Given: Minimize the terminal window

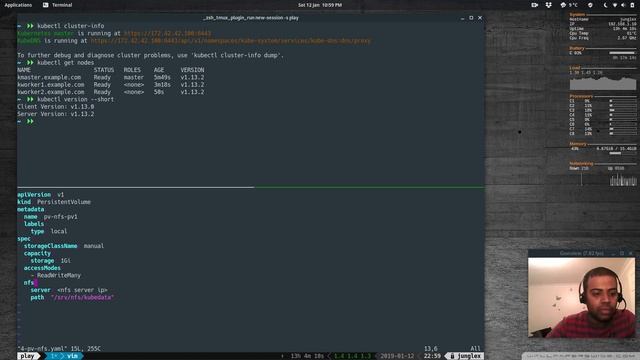Looking at the screenshot, I should (x=462, y=18).
